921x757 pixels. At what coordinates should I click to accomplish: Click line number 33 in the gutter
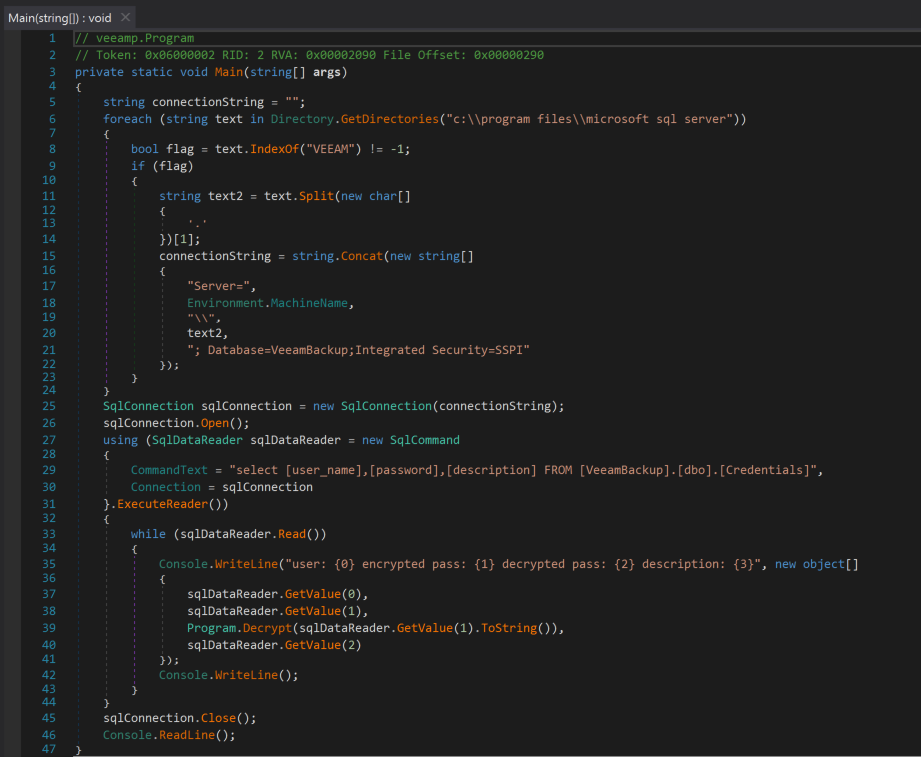[x=49, y=534]
